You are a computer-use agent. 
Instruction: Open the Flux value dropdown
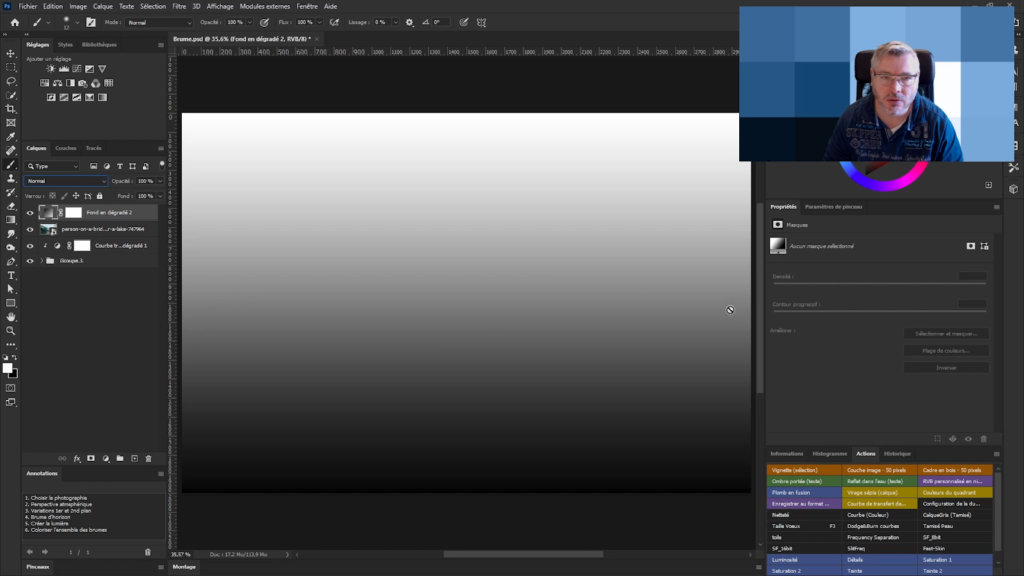[x=319, y=22]
